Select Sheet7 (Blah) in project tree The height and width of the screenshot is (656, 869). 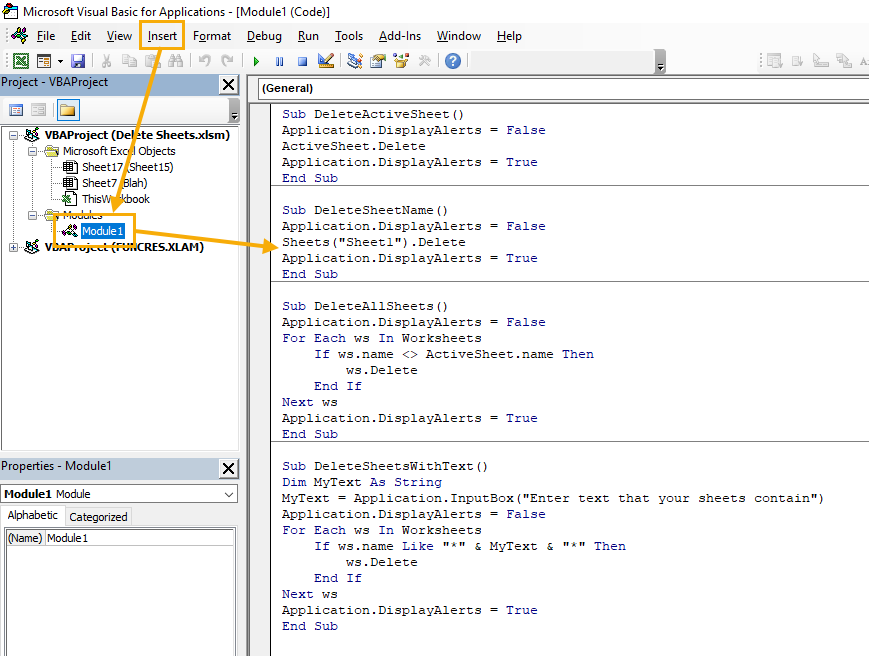(x=115, y=183)
